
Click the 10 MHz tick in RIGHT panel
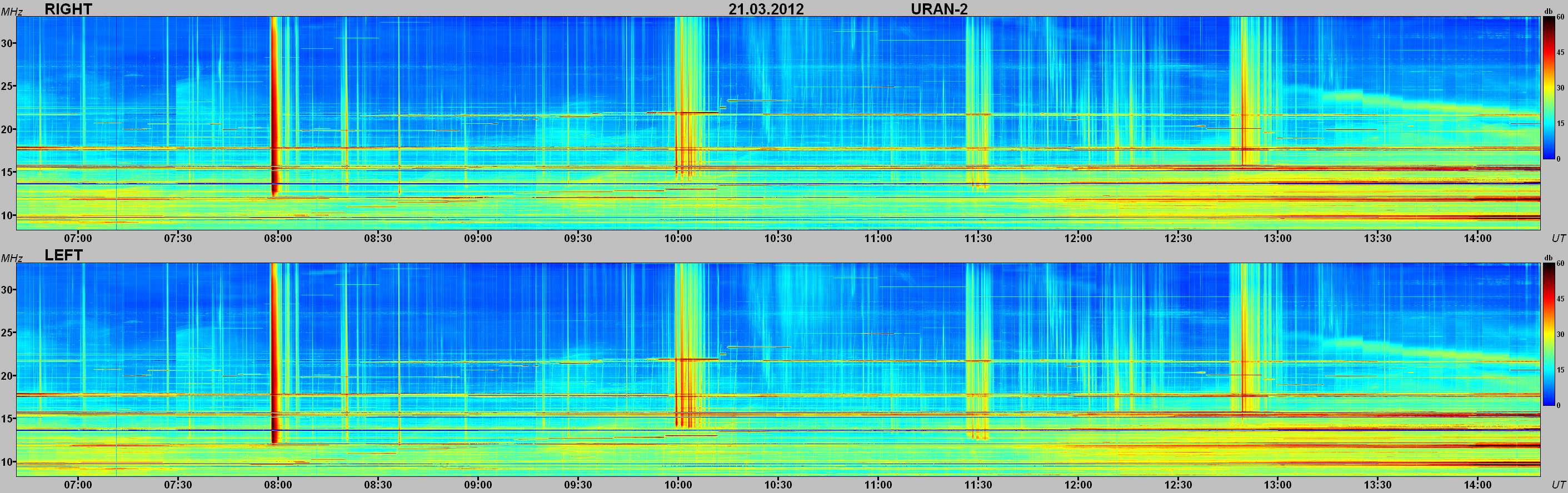[x=7, y=215]
